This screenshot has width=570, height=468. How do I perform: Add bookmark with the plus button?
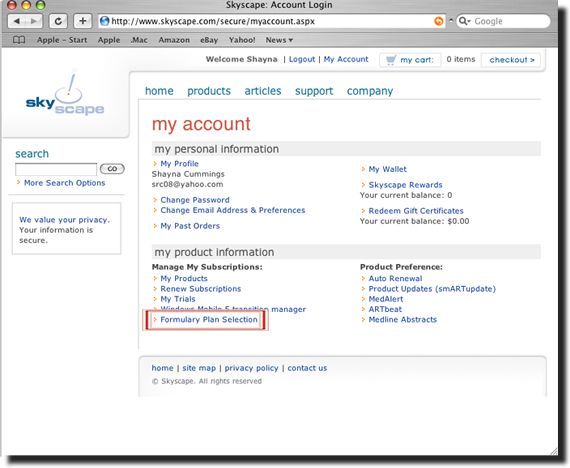pos(83,21)
